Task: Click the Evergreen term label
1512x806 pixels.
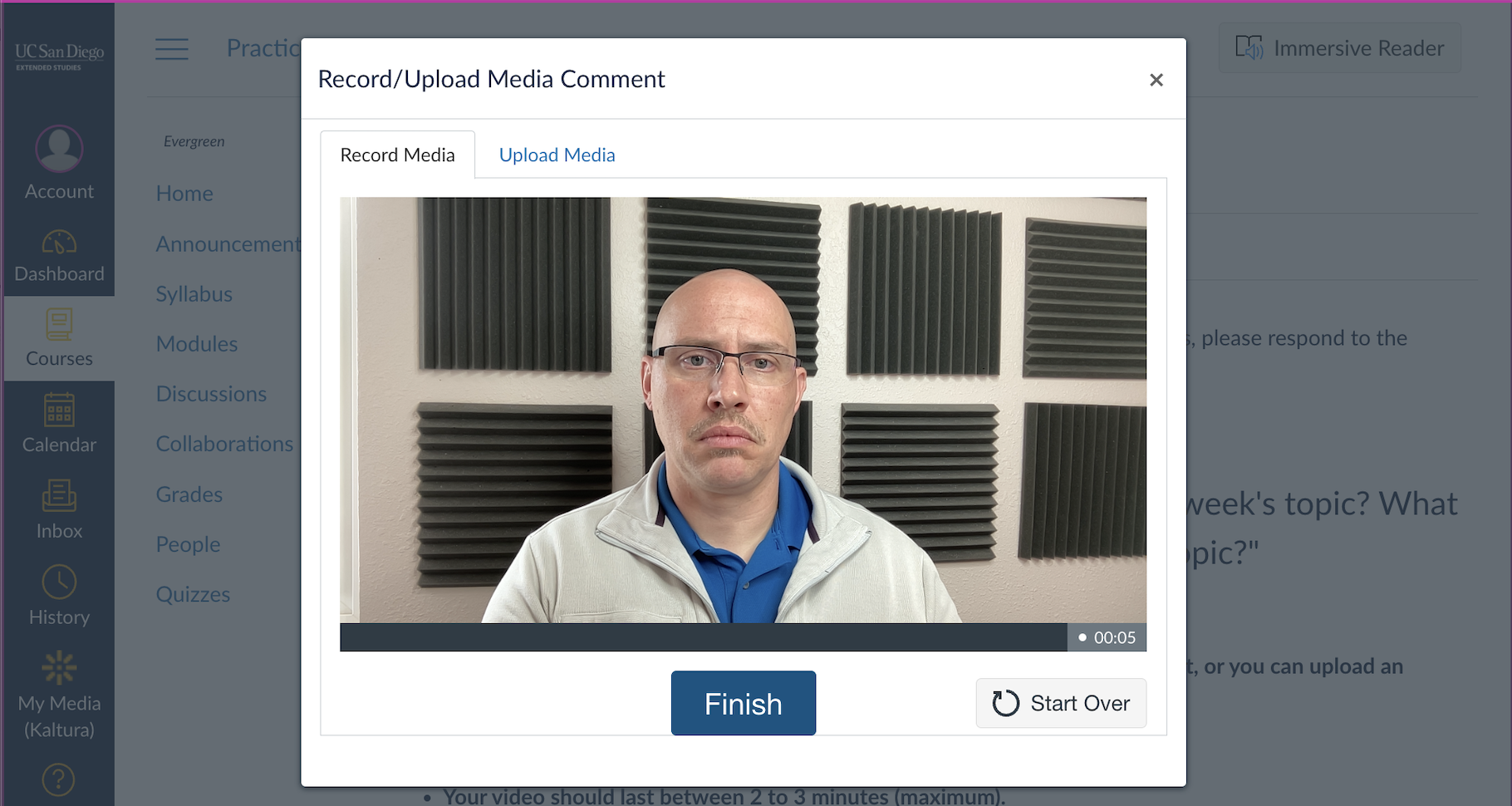Action: 194,141
